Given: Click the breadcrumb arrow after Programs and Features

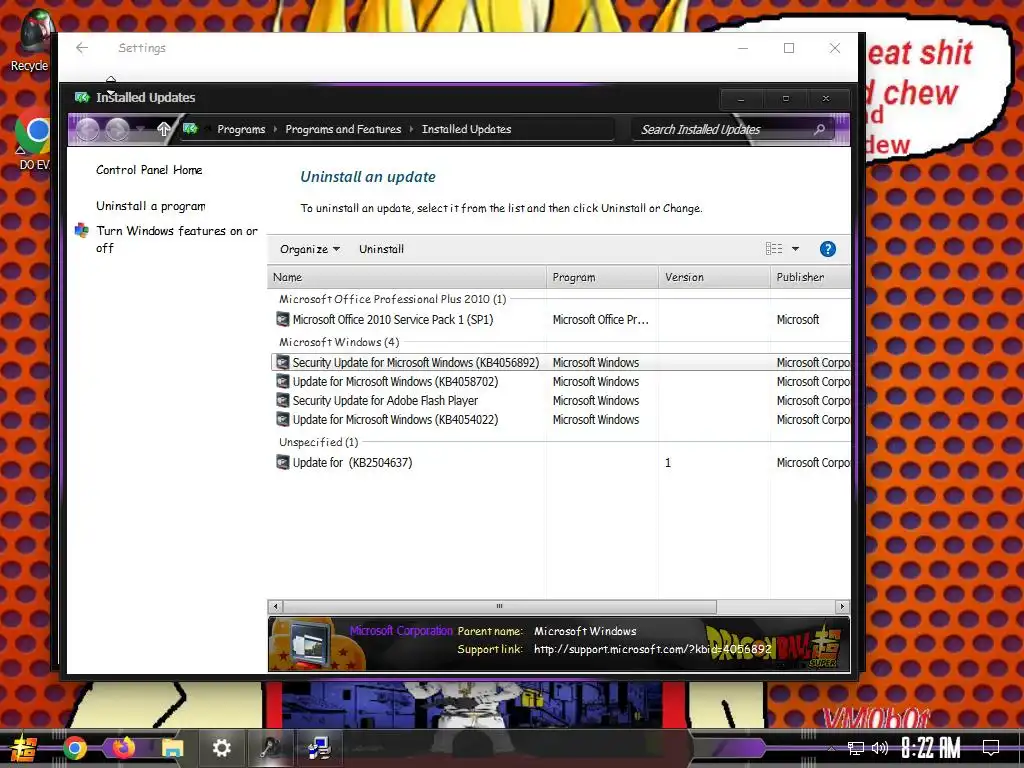Looking at the screenshot, I should click(x=411, y=129).
